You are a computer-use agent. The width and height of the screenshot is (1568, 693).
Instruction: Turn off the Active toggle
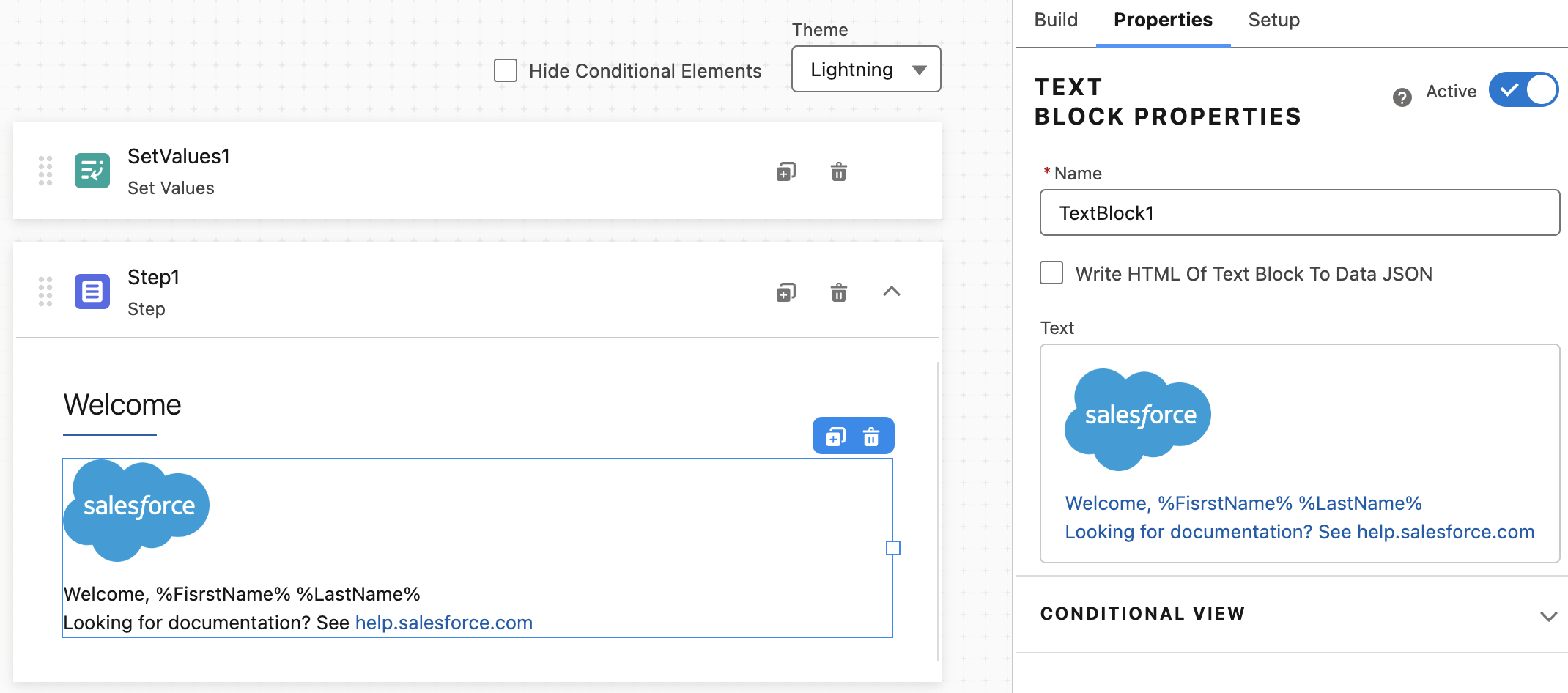(1523, 90)
